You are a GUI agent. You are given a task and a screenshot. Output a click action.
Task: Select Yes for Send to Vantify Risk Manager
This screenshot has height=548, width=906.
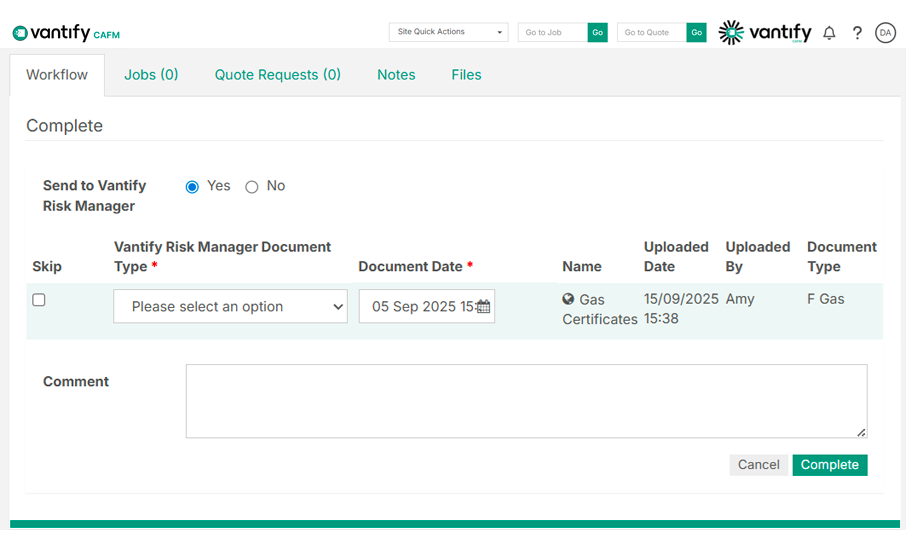pos(192,187)
